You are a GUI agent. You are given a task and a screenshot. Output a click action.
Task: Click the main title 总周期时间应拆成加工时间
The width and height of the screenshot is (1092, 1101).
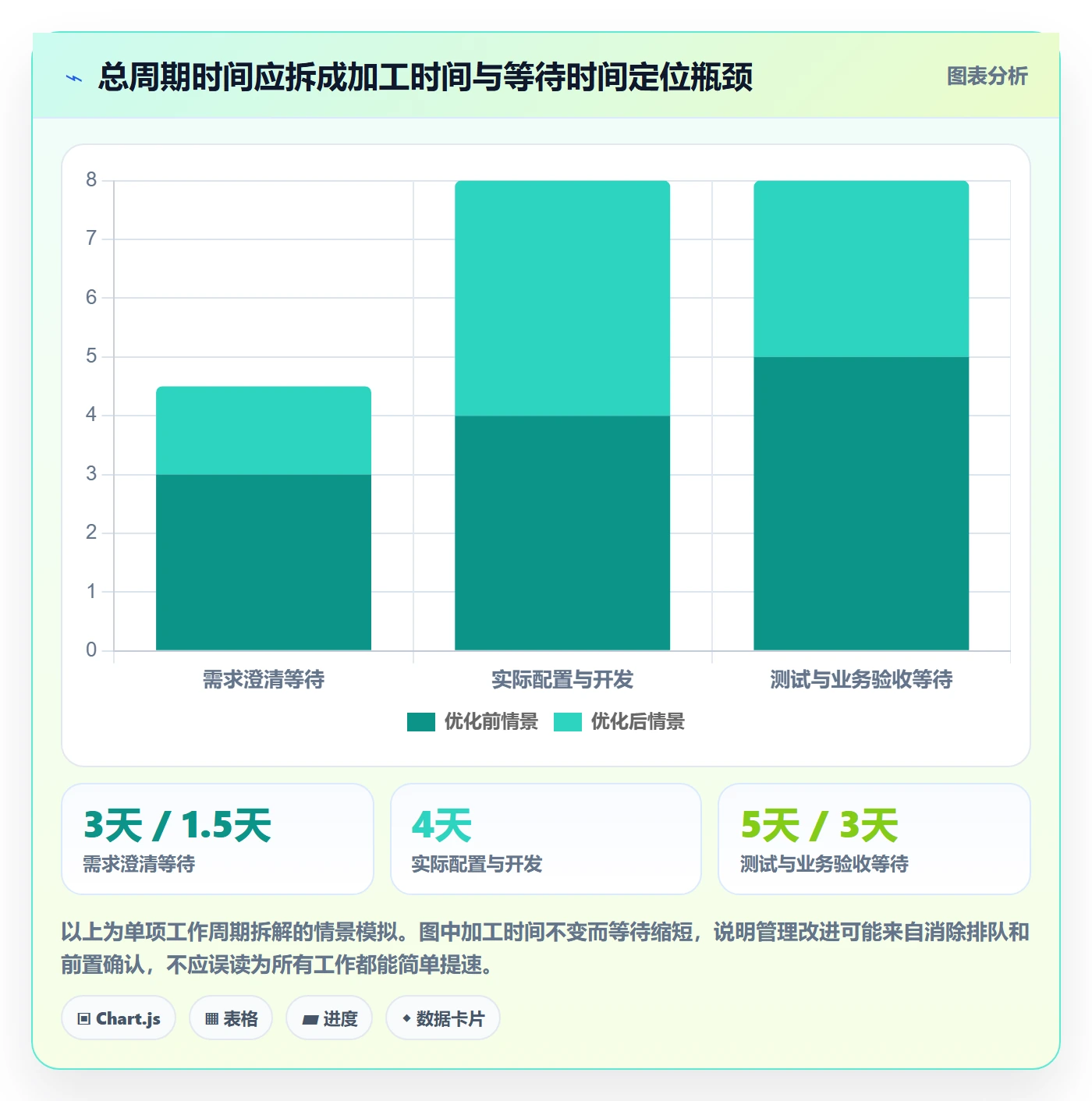tap(425, 77)
